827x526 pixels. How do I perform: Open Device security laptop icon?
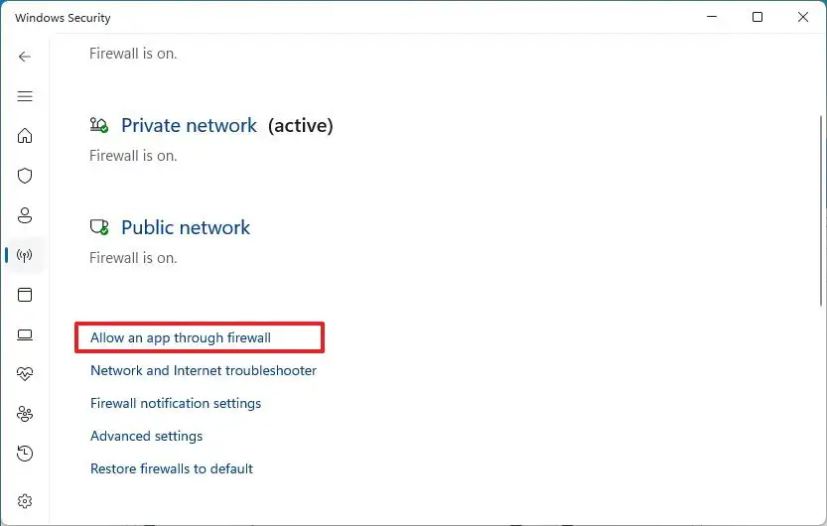(x=25, y=335)
